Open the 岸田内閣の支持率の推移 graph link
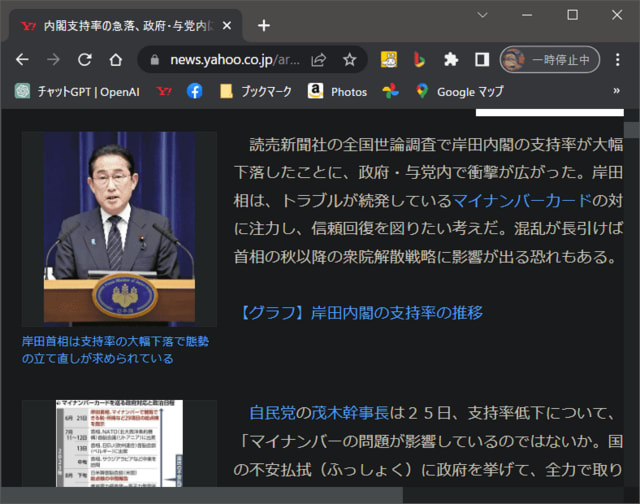The image size is (640, 504). (358, 312)
